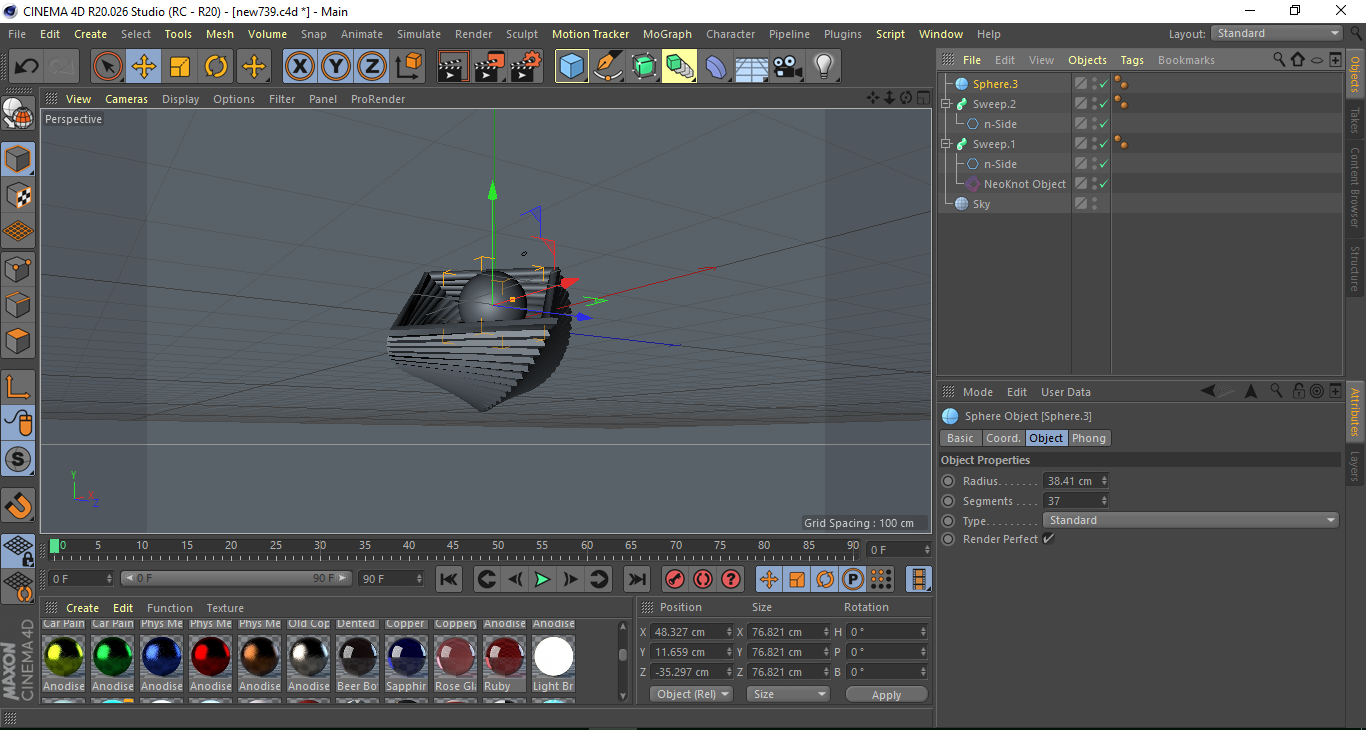Toggle X axis lock
Image resolution: width=1366 pixels, height=730 pixels.
(x=299, y=67)
